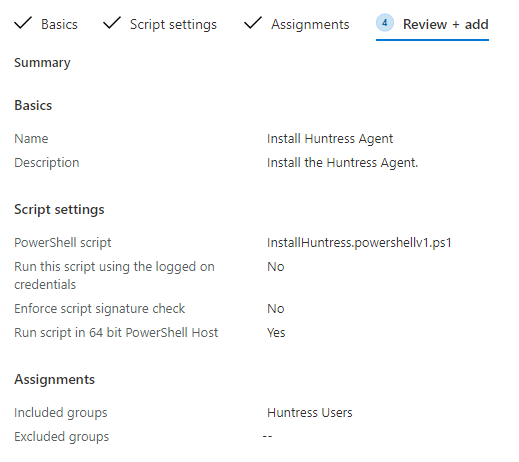Click the Basics step checkmark icon
This screenshot has width=519, height=462.
[23, 23]
